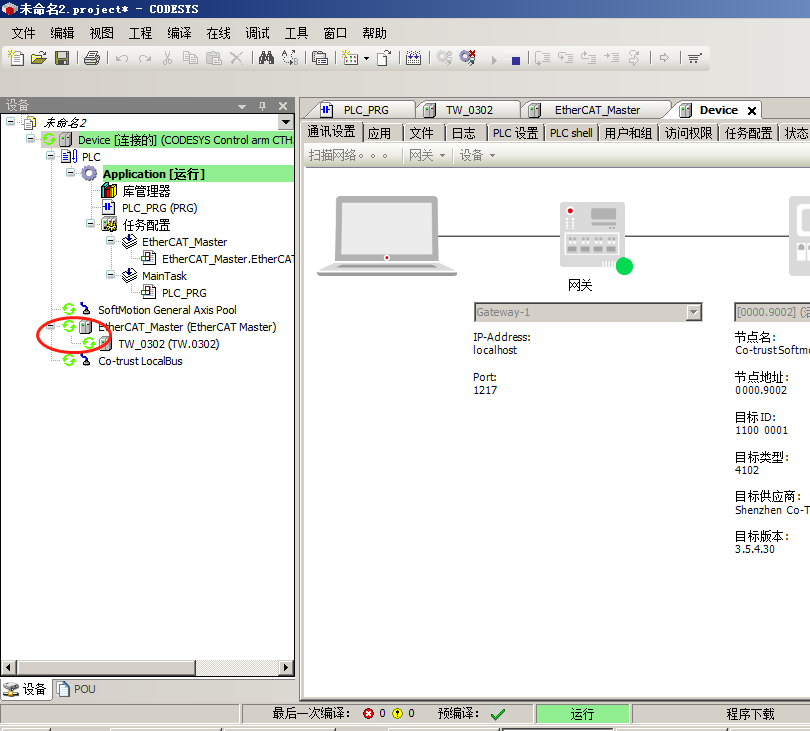Open the 网关 dropdown in communication toolbar
The image size is (810, 731).
point(427,155)
